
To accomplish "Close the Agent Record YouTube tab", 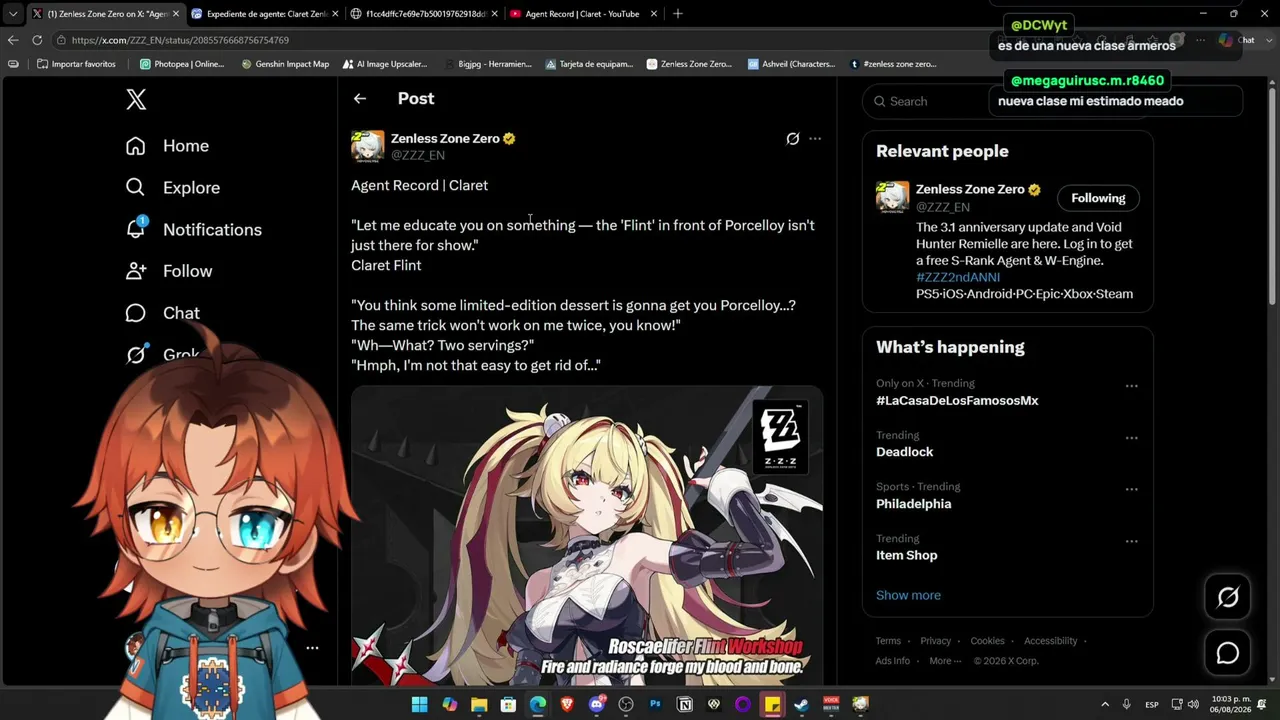I will (x=653, y=14).
